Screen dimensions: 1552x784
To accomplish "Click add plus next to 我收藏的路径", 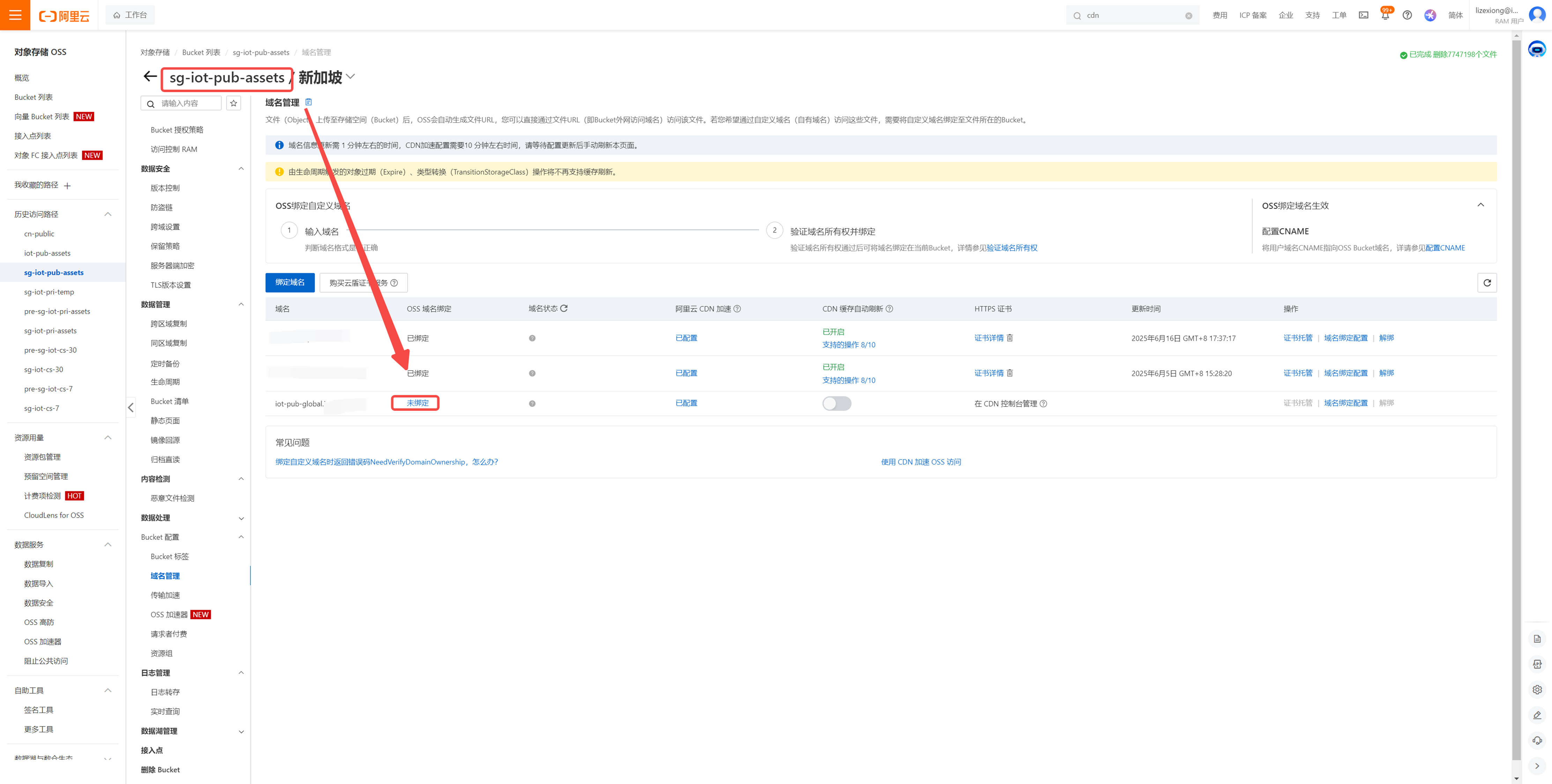I will point(67,186).
